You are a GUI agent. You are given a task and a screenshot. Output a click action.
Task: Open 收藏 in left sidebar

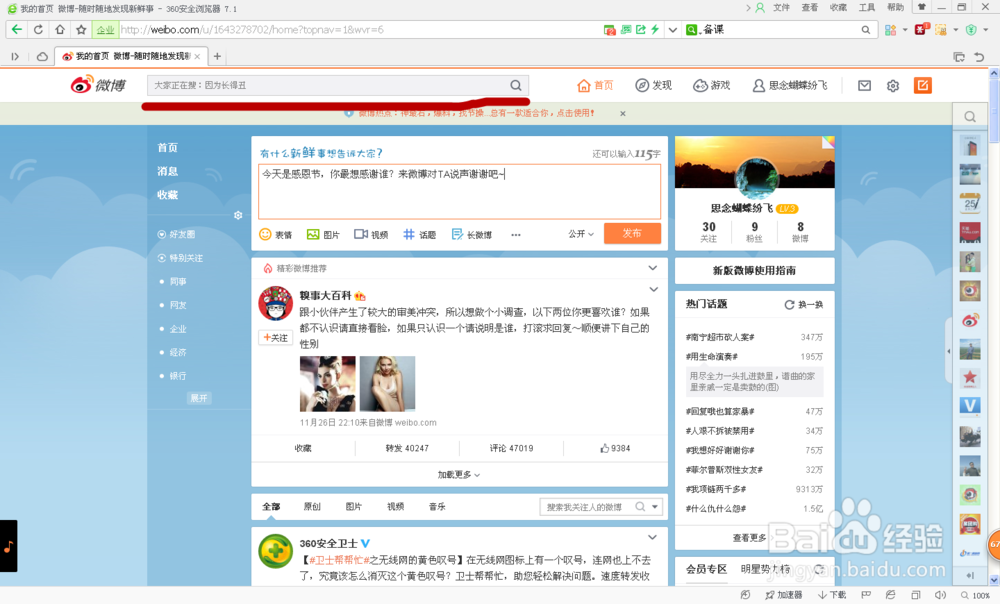click(x=168, y=195)
